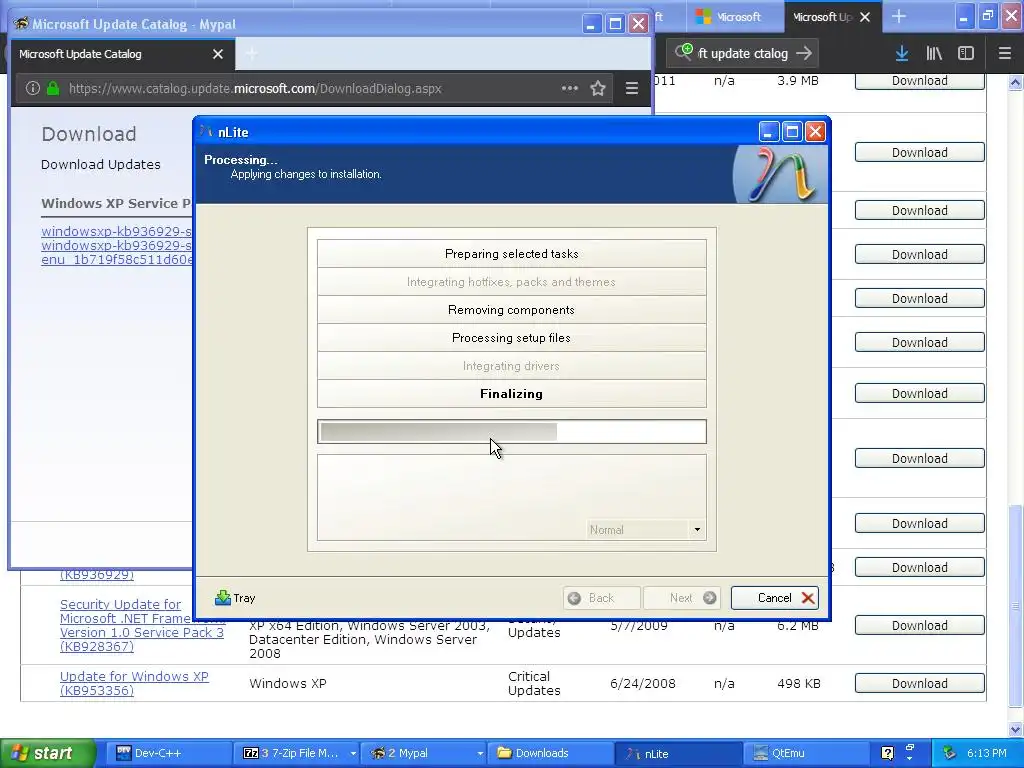The image size is (1024, 768).
Task: Select the Preparing selected tasks row
Action: click(x=511, y=254)
